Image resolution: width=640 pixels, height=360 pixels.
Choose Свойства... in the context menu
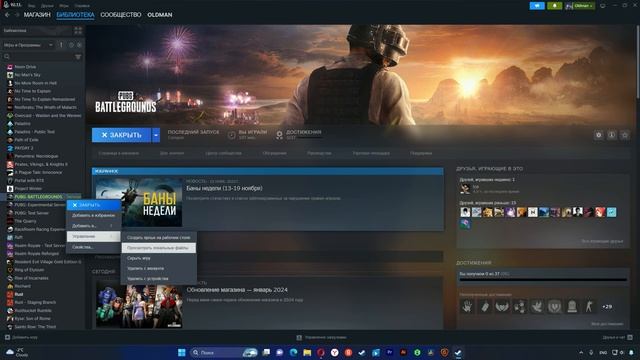pyautogui.click(x=93, y=247)
